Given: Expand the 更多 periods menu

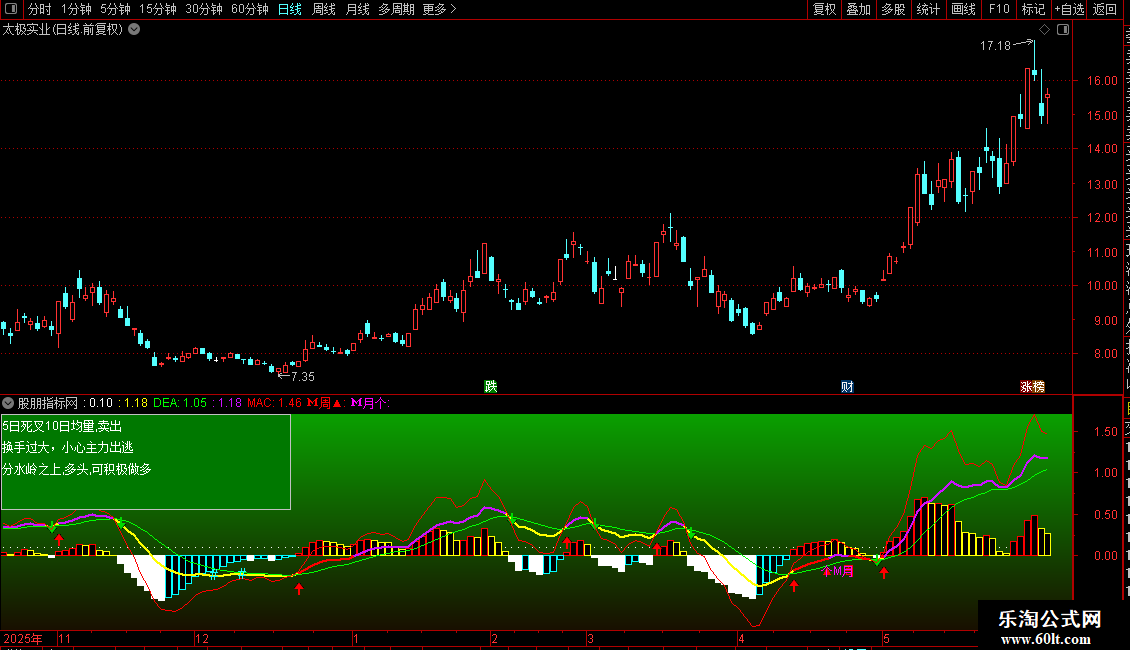Looking at the screenshot, I should (x=440, y=9).
